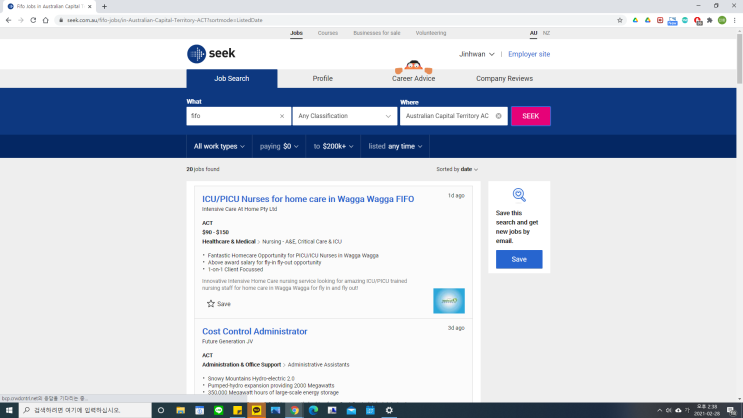The height and width of the screenshot is (418, 743).
Task: Bookmark this page with star icon
Action: point(620,20)
